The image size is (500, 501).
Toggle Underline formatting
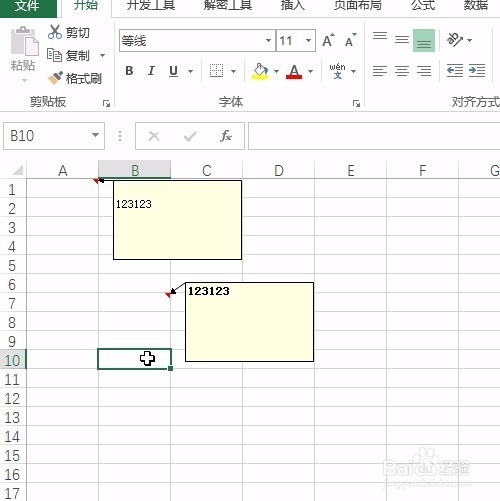[x=173, y=71]
